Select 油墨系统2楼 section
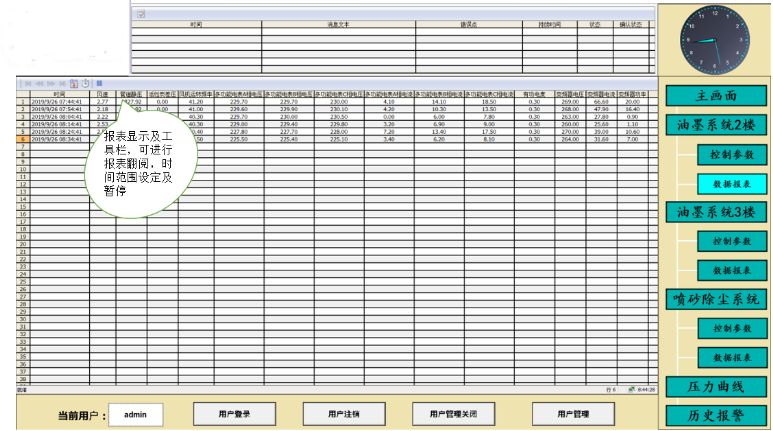Viewport: 773px width, 431px height. point(716,125)
